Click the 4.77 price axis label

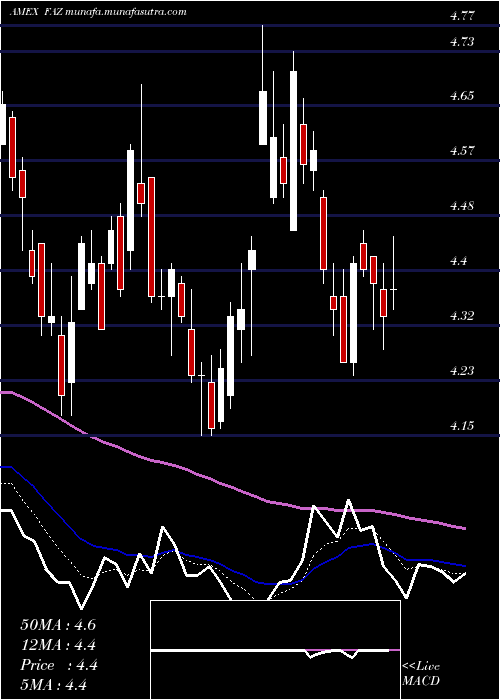pyautogui.click(x=462, y=17)
